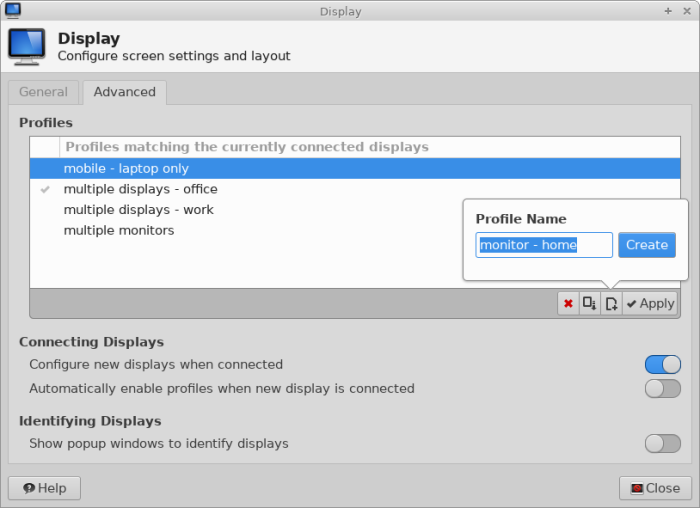This screenshot has width=700, height=508.
Task: Click the red delete profile icon
Action: 568,304
